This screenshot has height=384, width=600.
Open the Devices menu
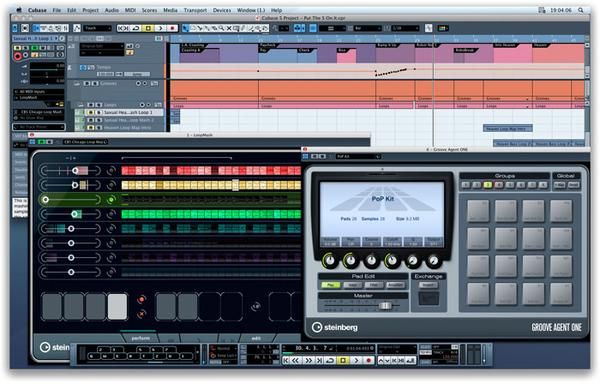(x=222, y=10)
